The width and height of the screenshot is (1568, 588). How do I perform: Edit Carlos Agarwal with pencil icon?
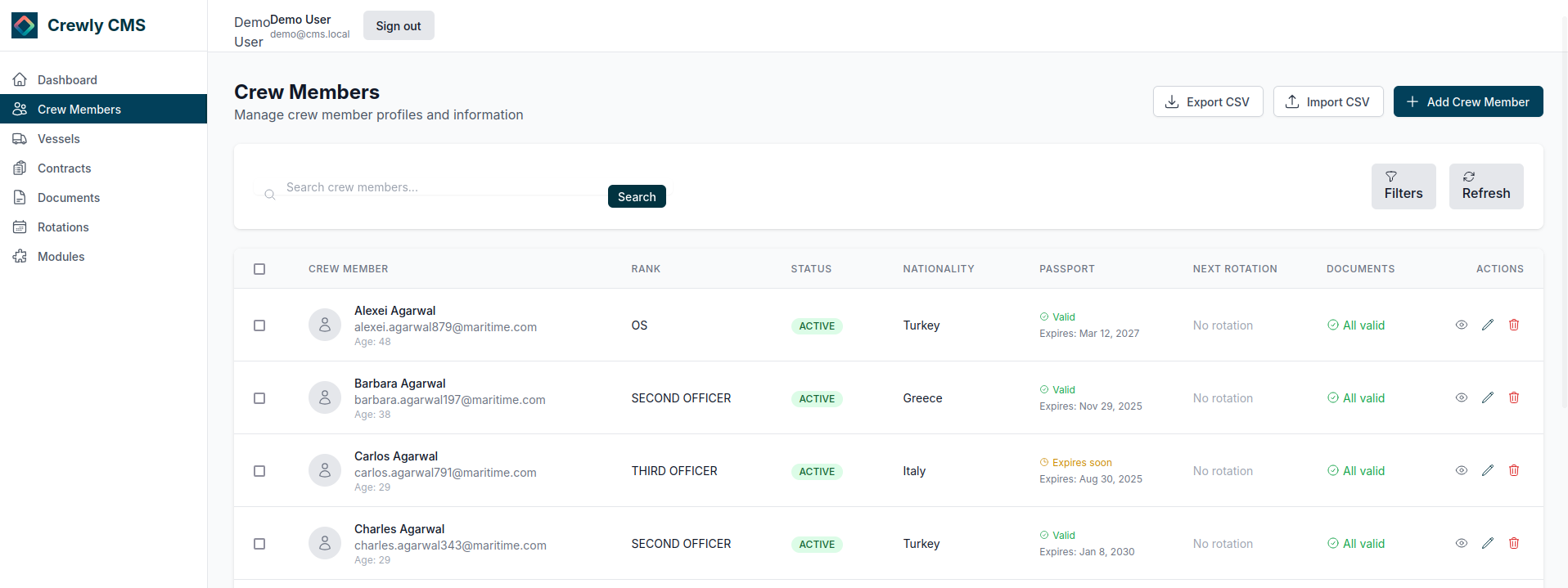1488,470
